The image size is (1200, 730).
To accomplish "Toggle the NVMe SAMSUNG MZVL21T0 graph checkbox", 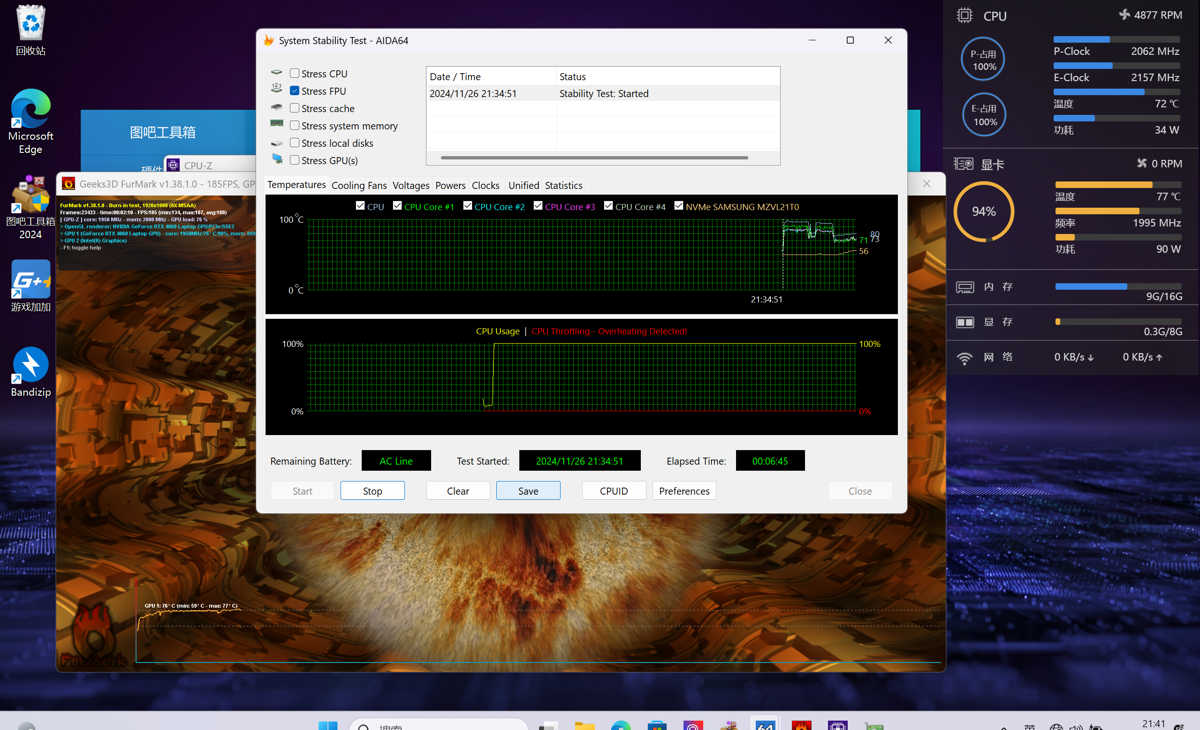I will tap(678, 206).
